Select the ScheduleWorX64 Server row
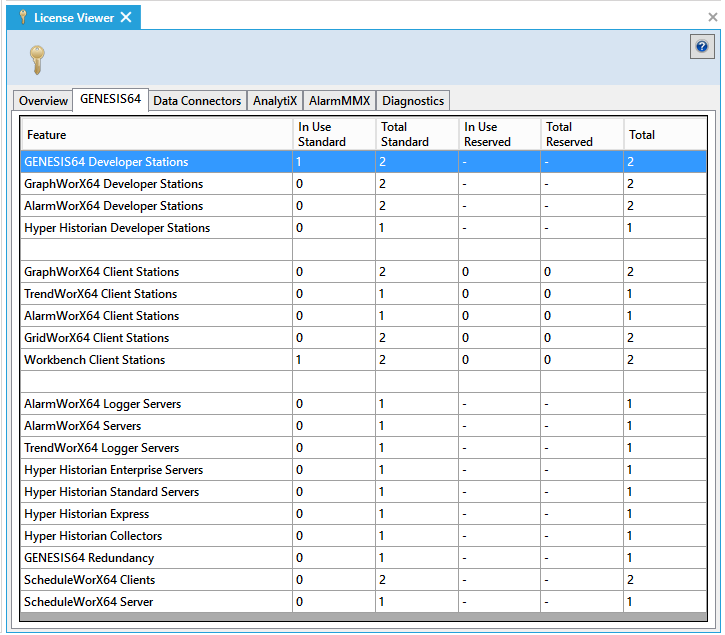Image resolution: width=725 pixels, height=635 pixels. pos(89,602)
